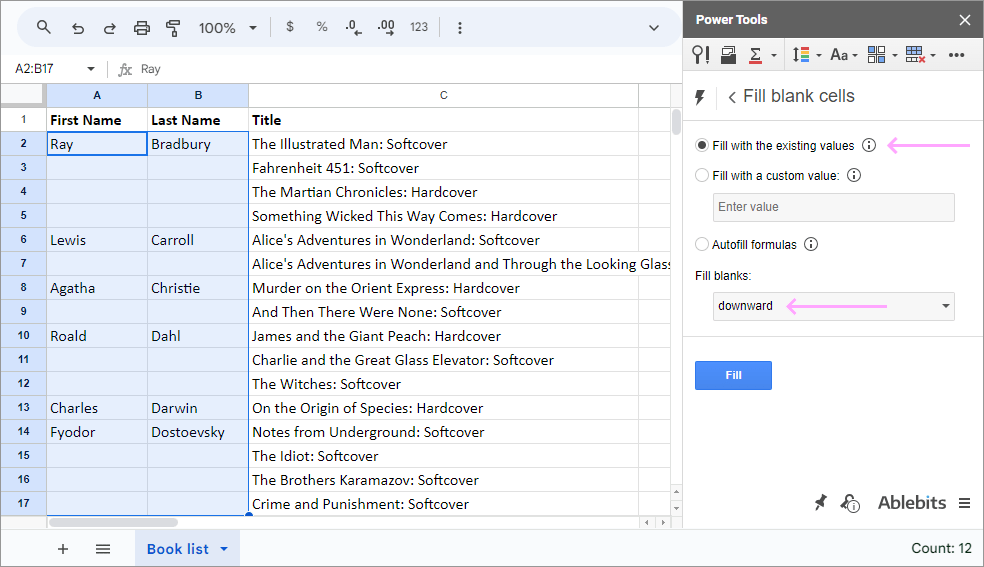984x567 pixels.
Task: Select Autofill formulas option
Action: pos(702,245)
